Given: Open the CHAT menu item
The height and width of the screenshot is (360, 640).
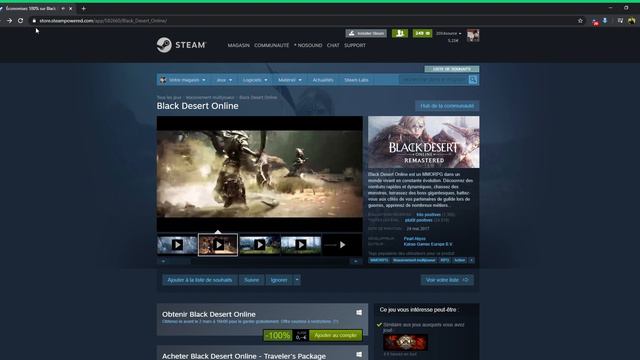Looking at the screenshot, I should tap(333, 45).
